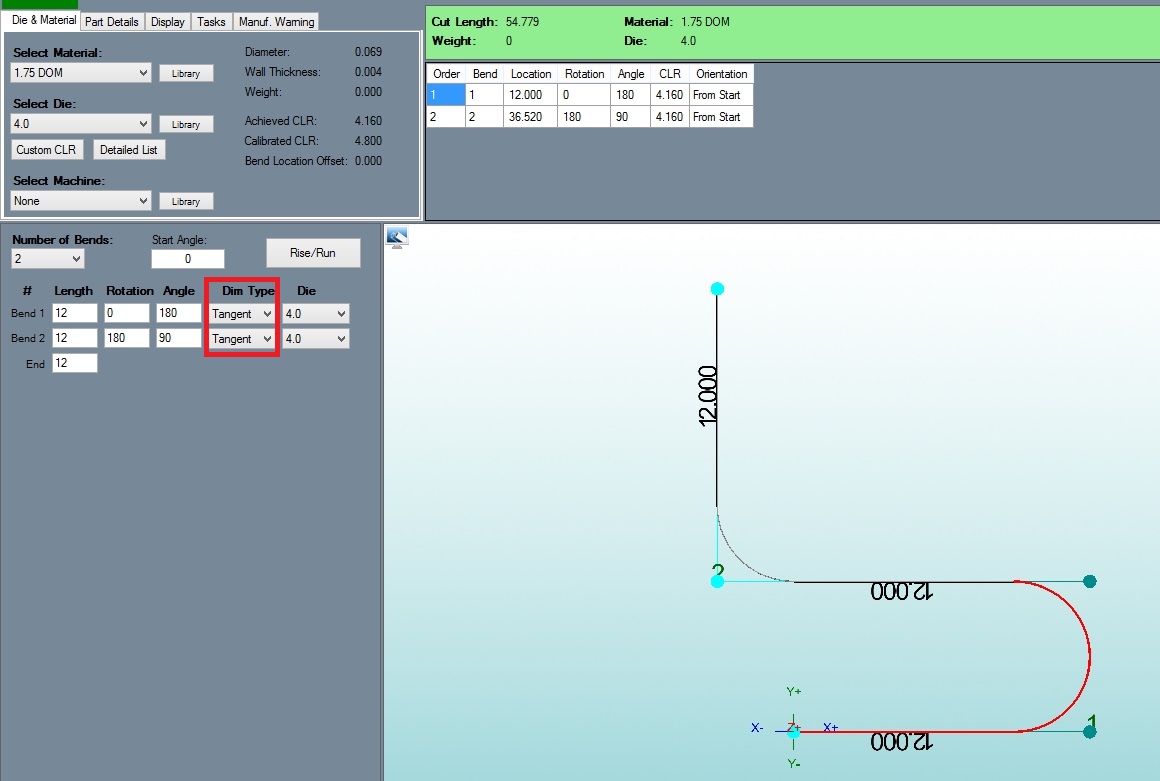
Task: Open the Manuf. Warning tab
Action: (277, 21)
